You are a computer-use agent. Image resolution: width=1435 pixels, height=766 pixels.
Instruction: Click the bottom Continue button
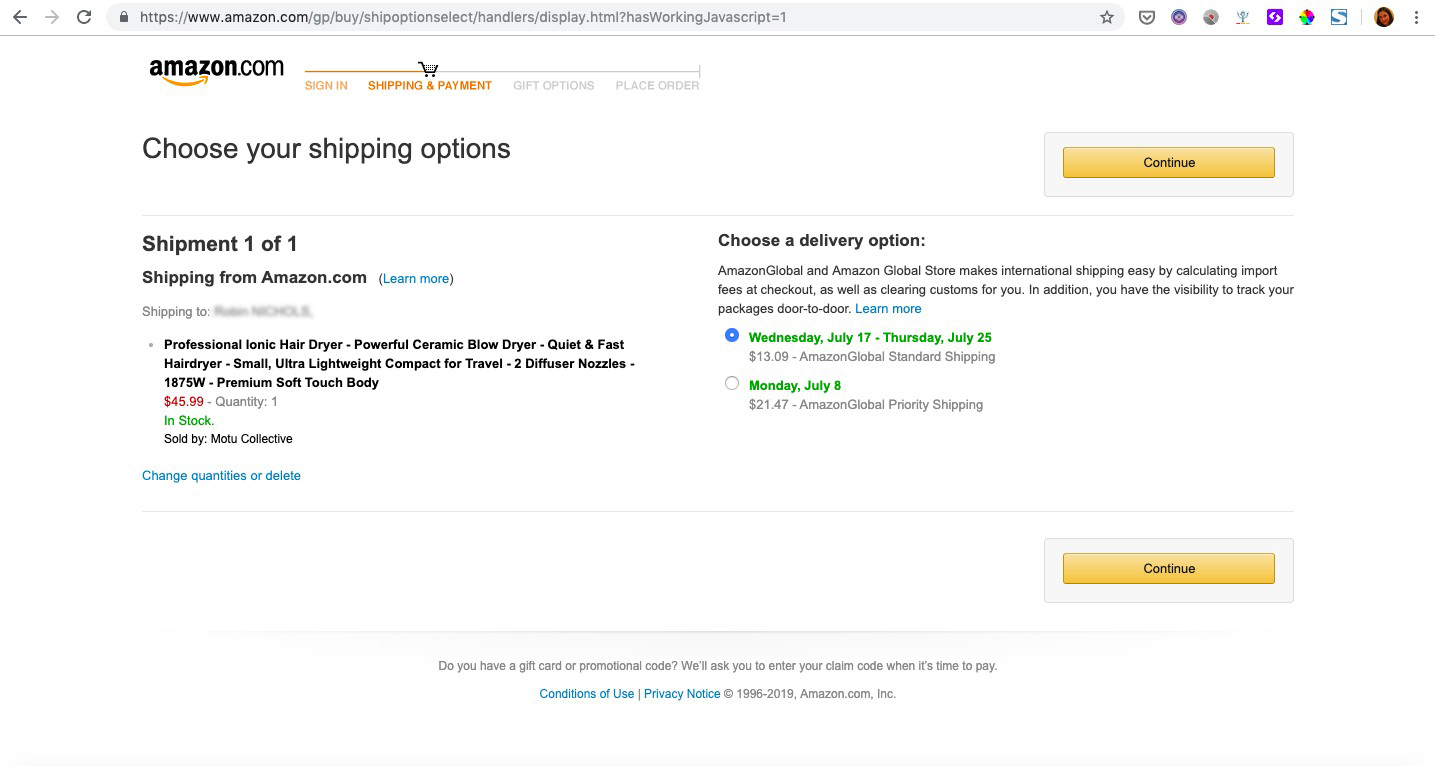point(1169,569)
